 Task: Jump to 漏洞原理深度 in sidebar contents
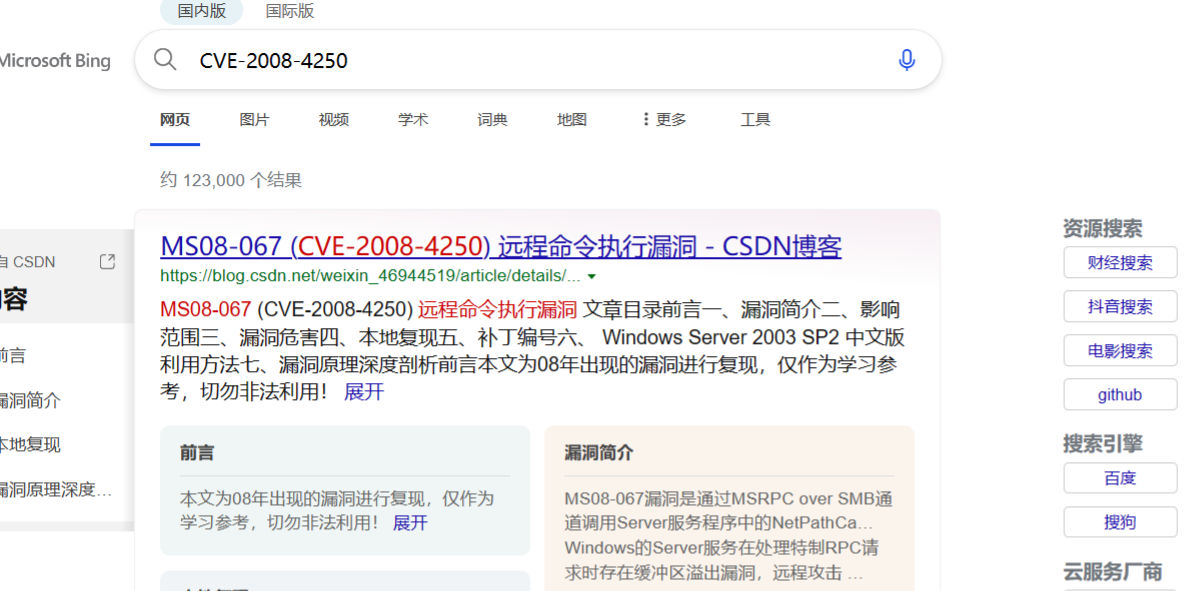[56, 490]
